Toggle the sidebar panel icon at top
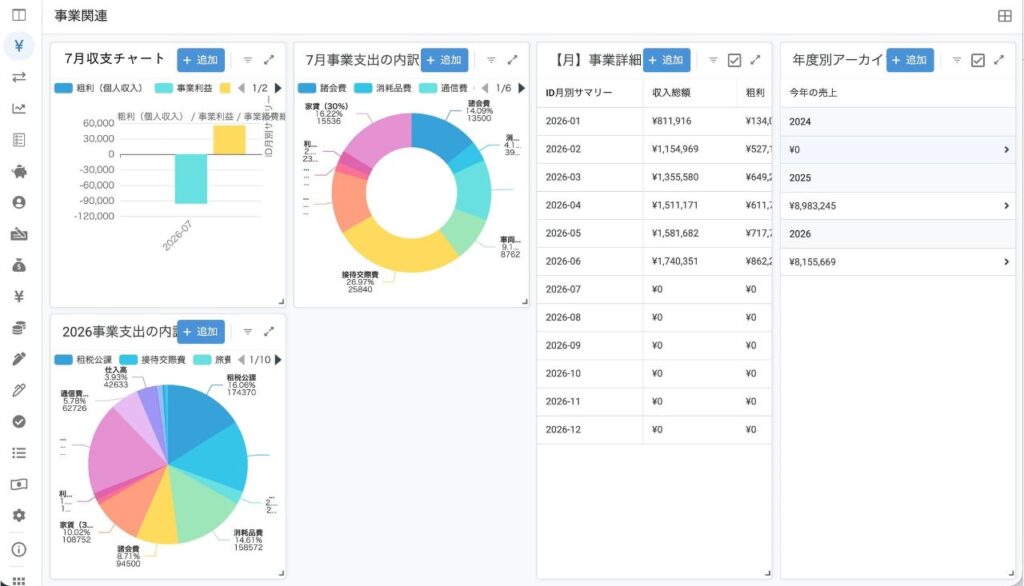Image resolution: width=1024 pixels, height=586 pixels. coord(19,14)
